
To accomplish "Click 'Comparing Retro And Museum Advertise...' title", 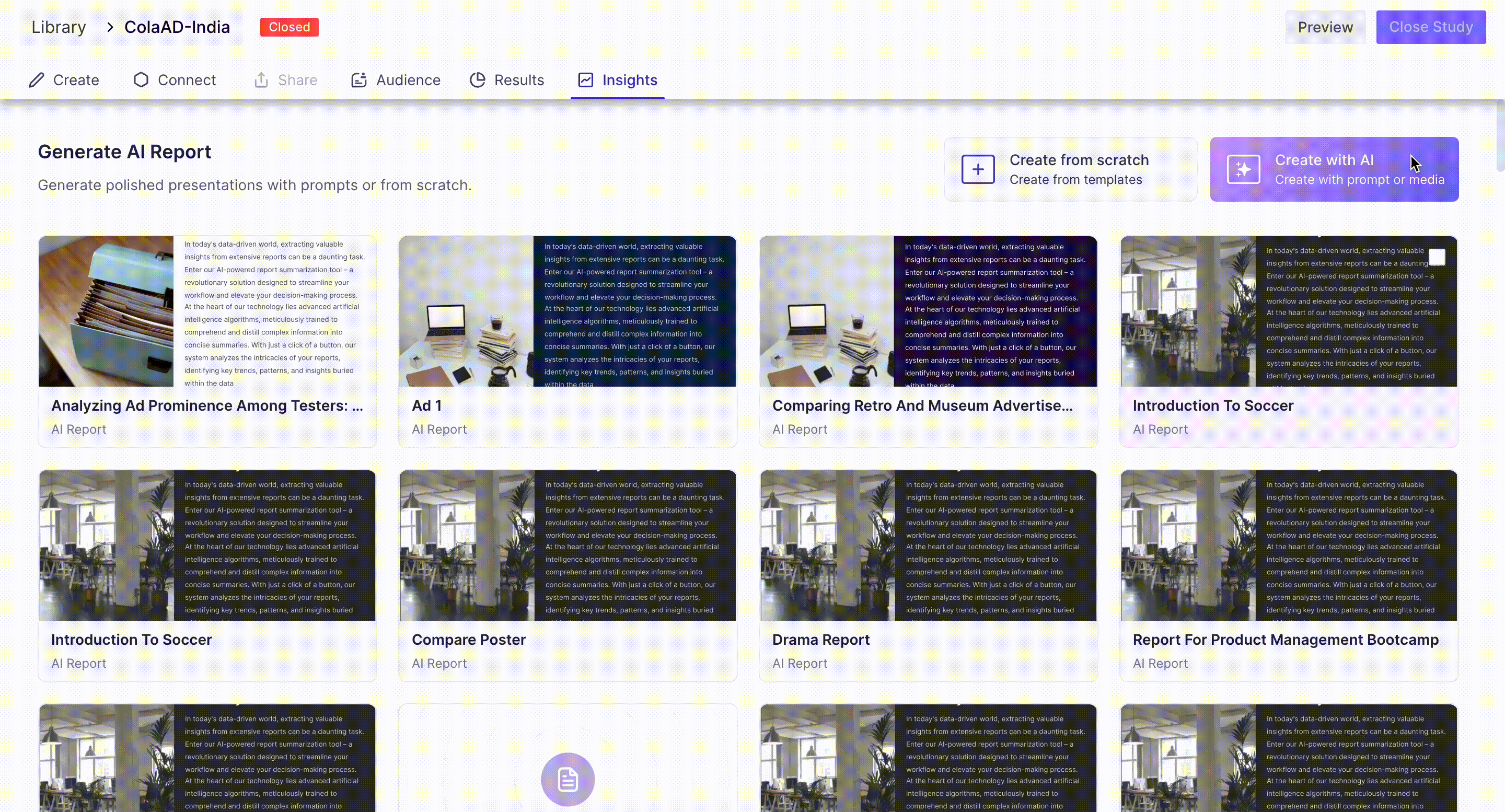I will click(922, 405).
